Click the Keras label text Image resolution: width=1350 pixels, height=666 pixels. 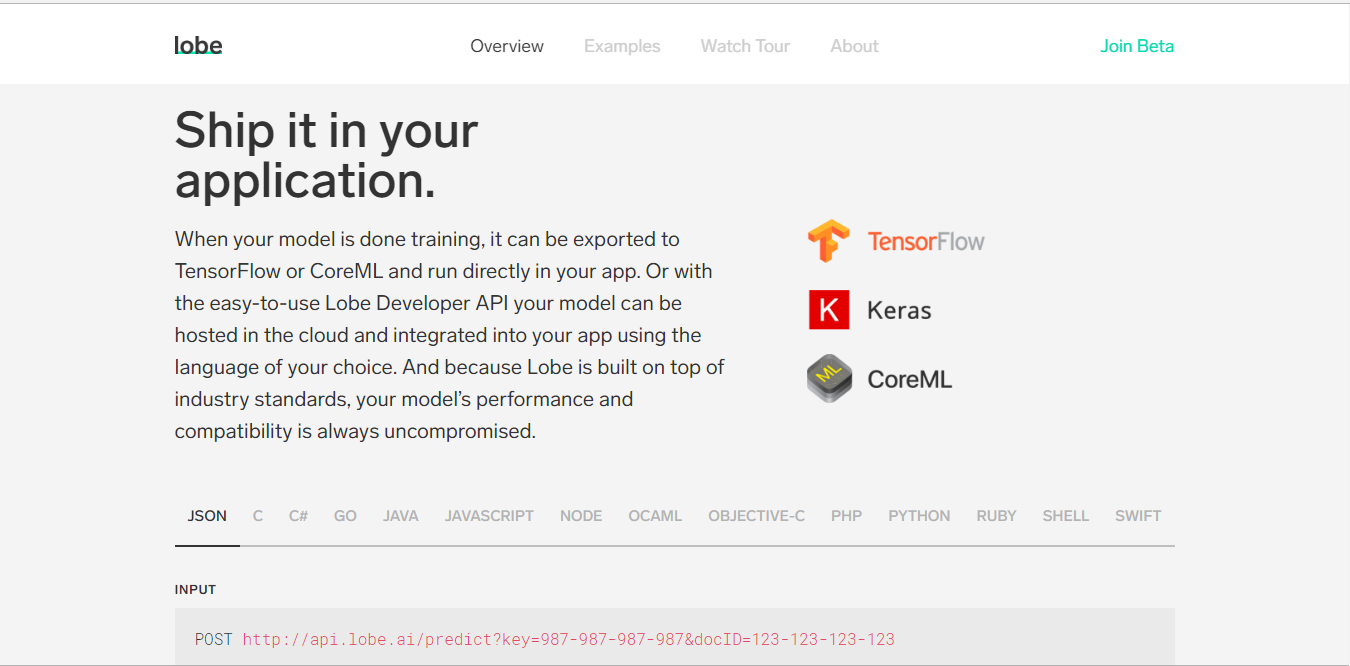tap(899, 310)
